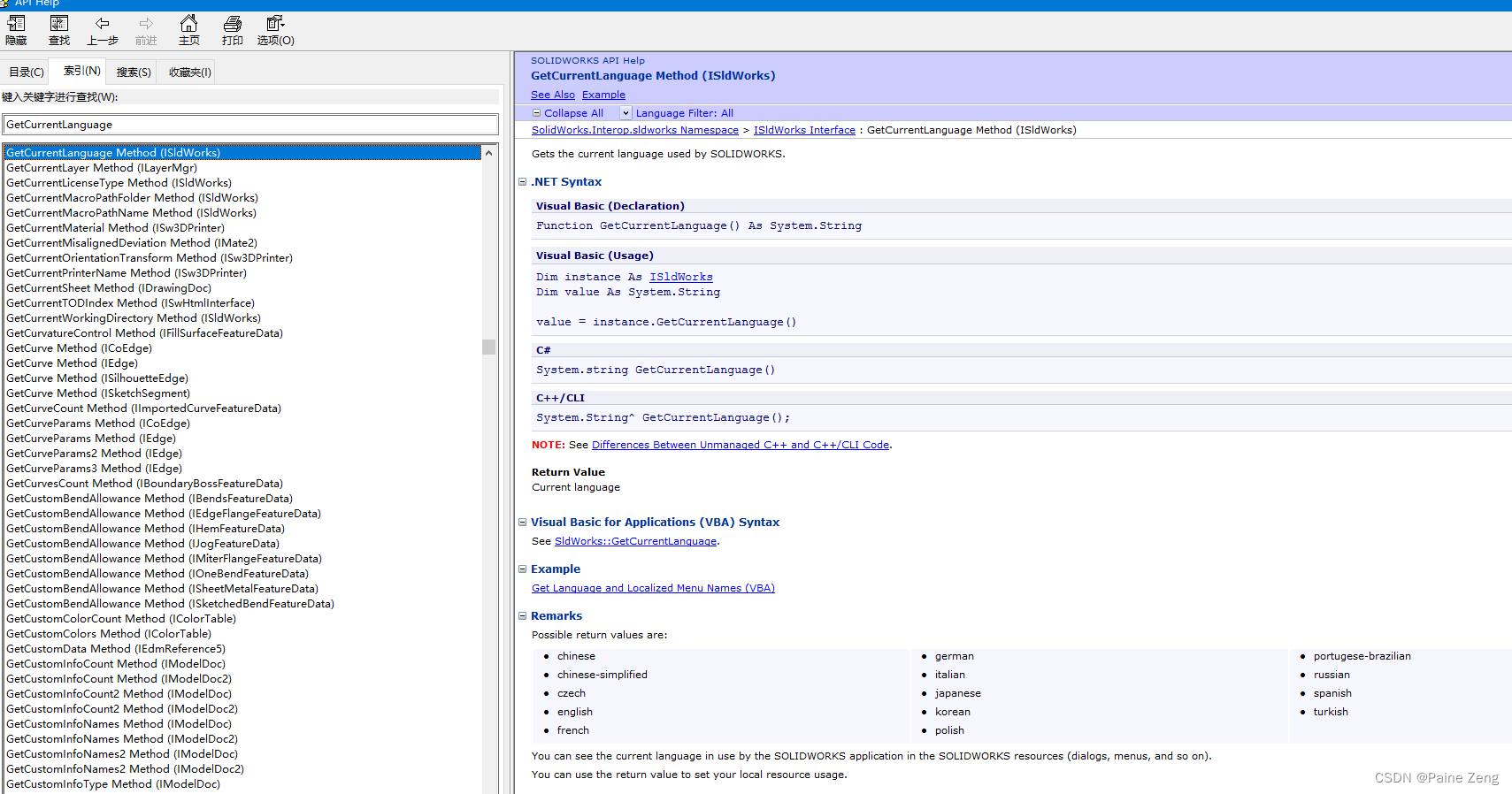
Task: Open Differences Between Unmanaged C++ and C++/CLI link
Action: (741, 445)
